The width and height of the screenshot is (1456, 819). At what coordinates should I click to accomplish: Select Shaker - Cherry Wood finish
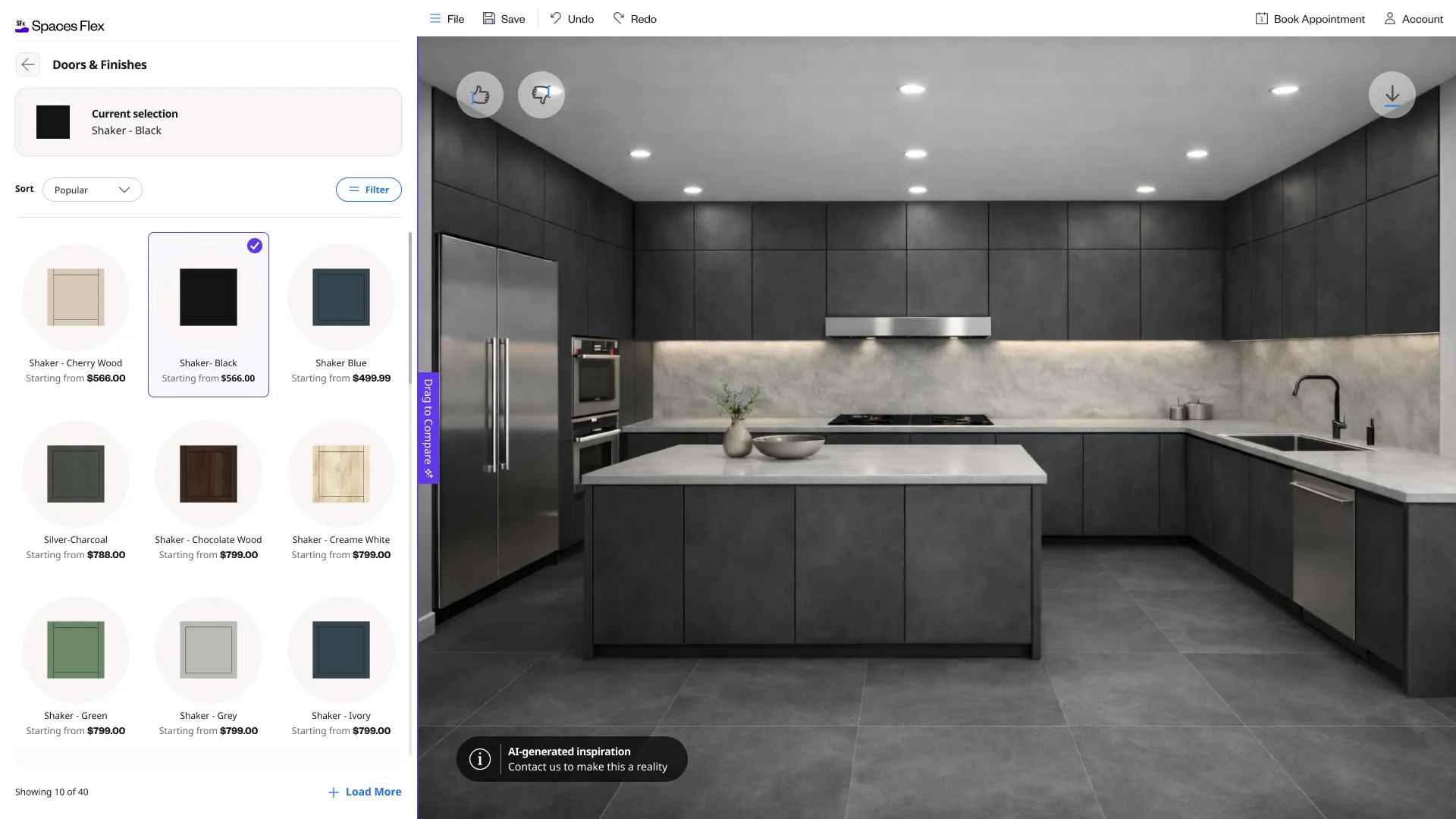tap(76, 314)
